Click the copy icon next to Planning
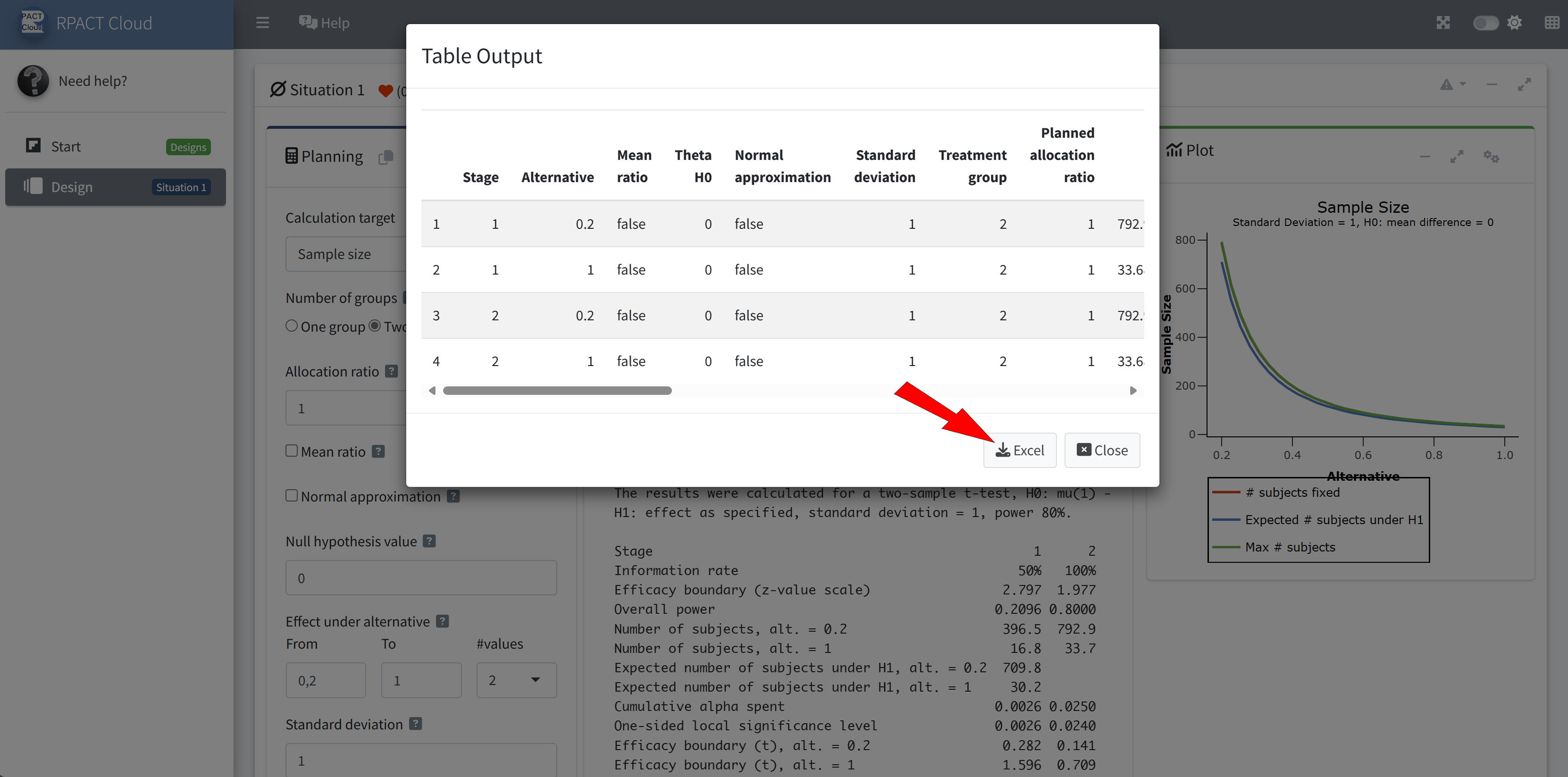 tap(386, 157)
